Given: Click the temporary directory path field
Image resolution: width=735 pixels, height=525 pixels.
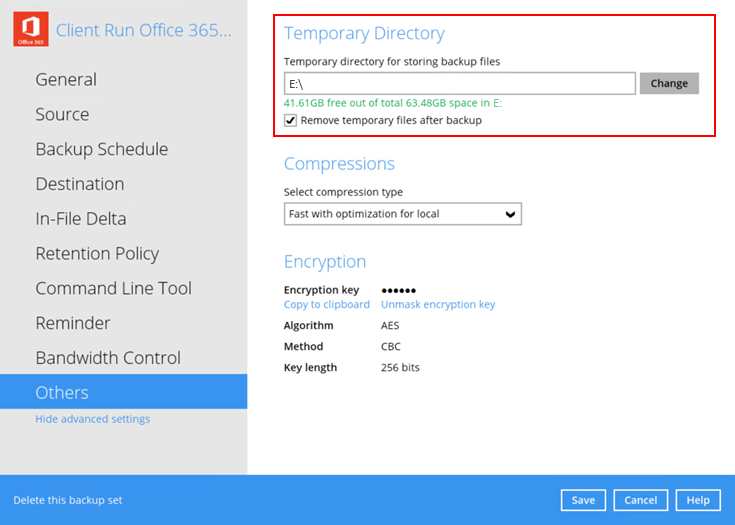Looking at the screenshot, I should click(x=460, y=84).
